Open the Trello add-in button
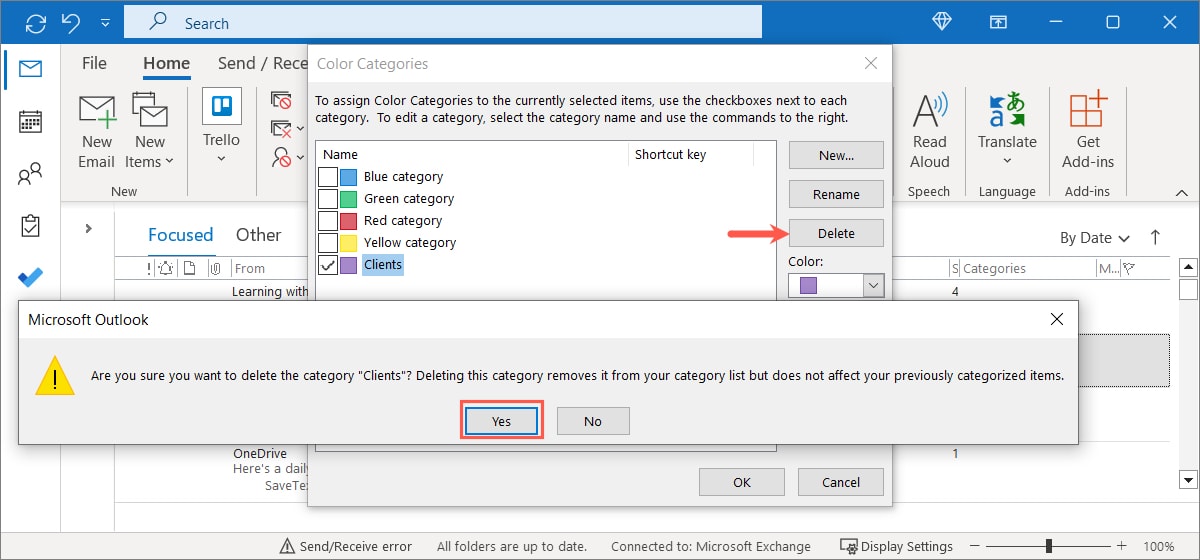This screenshot has width=1200, height=560. (x=221, y=125)
